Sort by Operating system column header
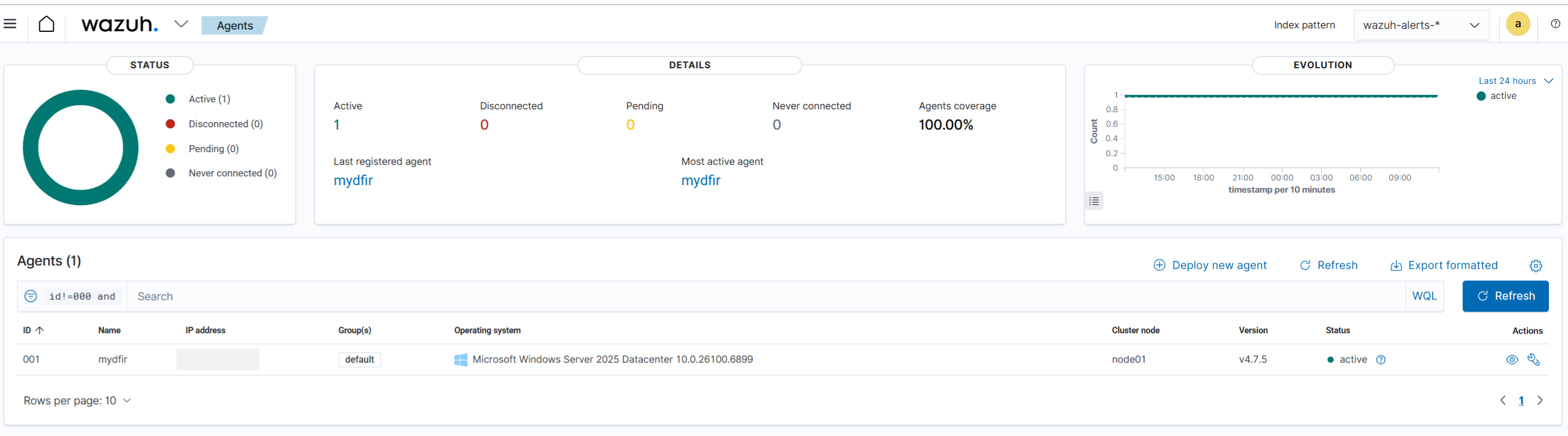The height and width of the screenshot is (436, 1568). [487, 330]
